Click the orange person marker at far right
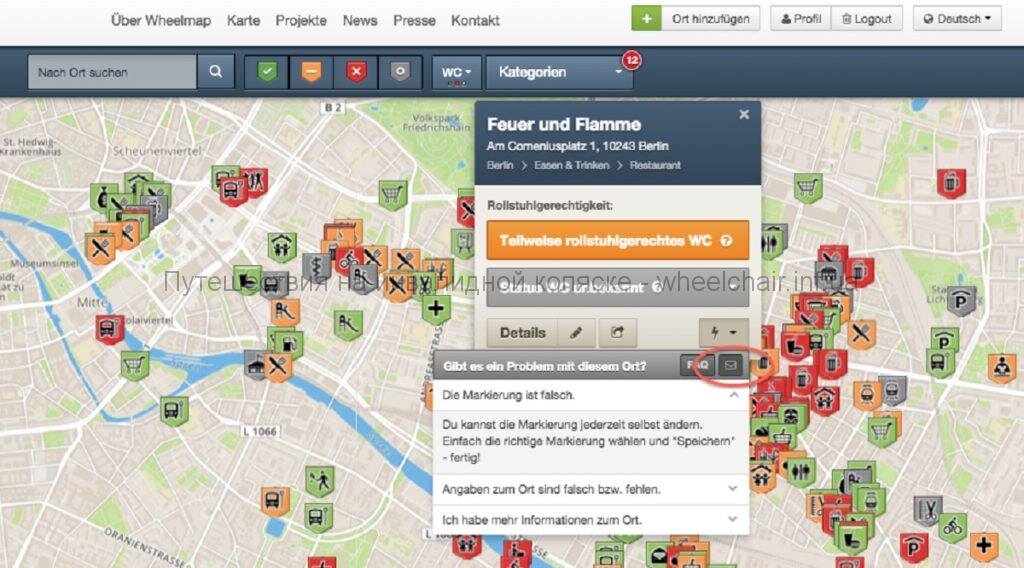 (1000, 369)
